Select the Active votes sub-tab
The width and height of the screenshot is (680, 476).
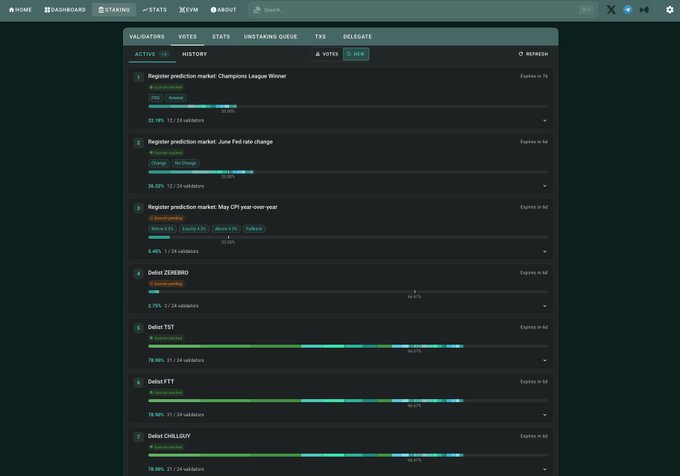[x=152, y=54]
